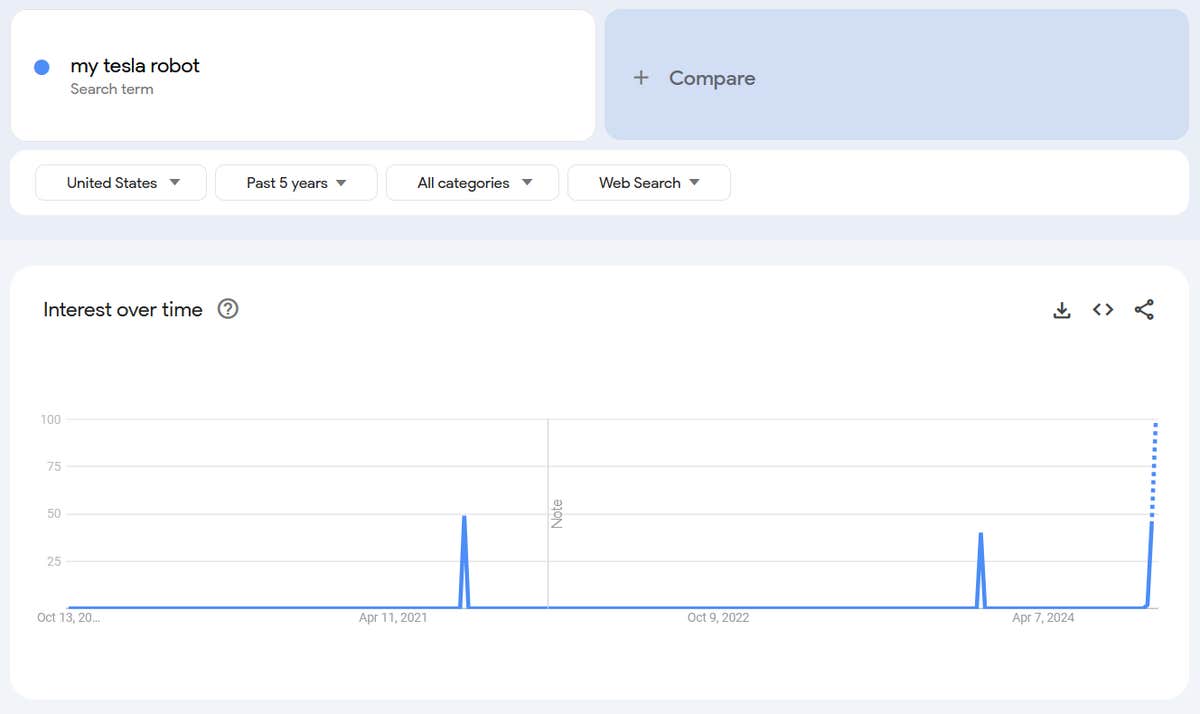The height and width of the screenshot is (714, 1200).
Task: Click the blue dot beside the search term
Action: click(42, 67)
